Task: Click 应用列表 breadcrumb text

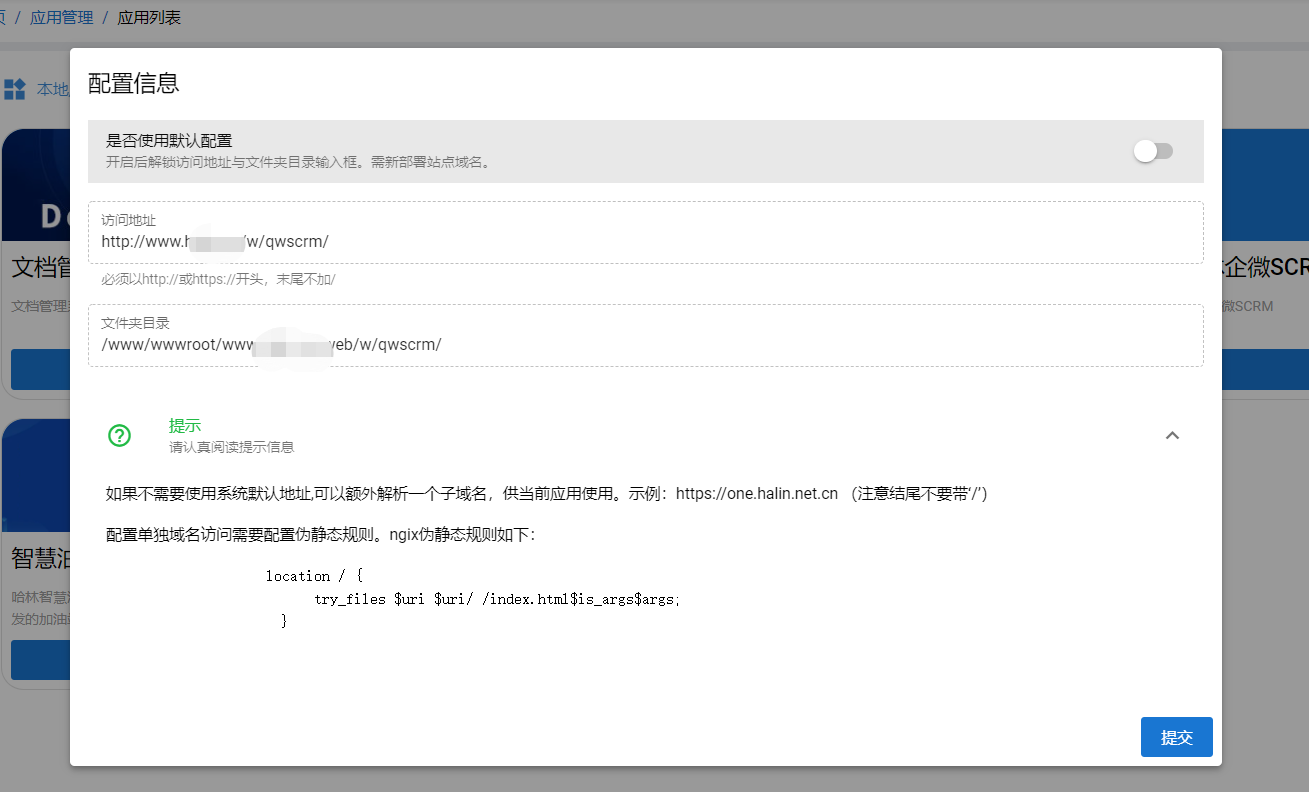Action: pyautogui.click(x=150, y=18)
